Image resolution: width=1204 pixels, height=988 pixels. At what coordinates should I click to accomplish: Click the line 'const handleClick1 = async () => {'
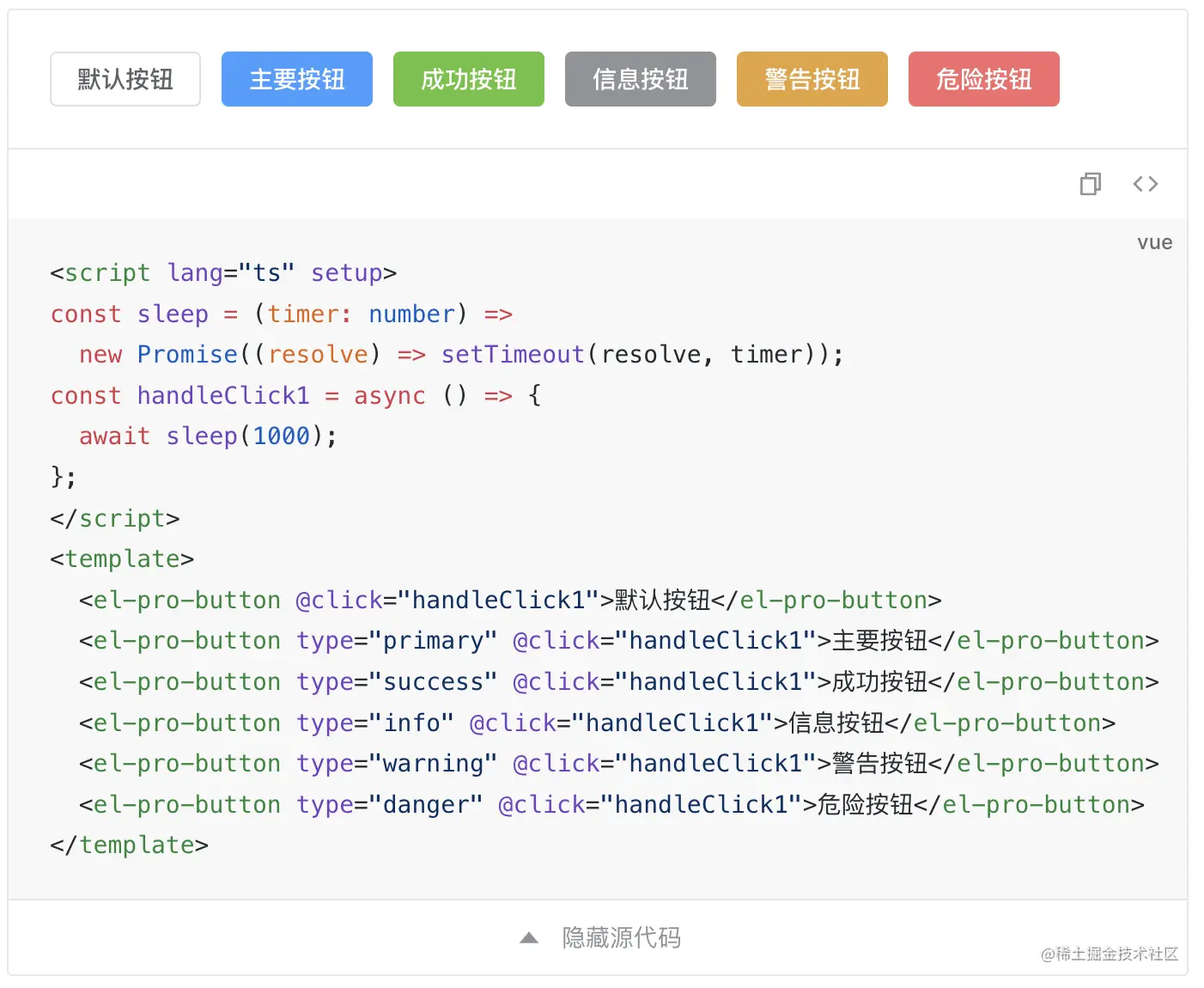[295, 395]
